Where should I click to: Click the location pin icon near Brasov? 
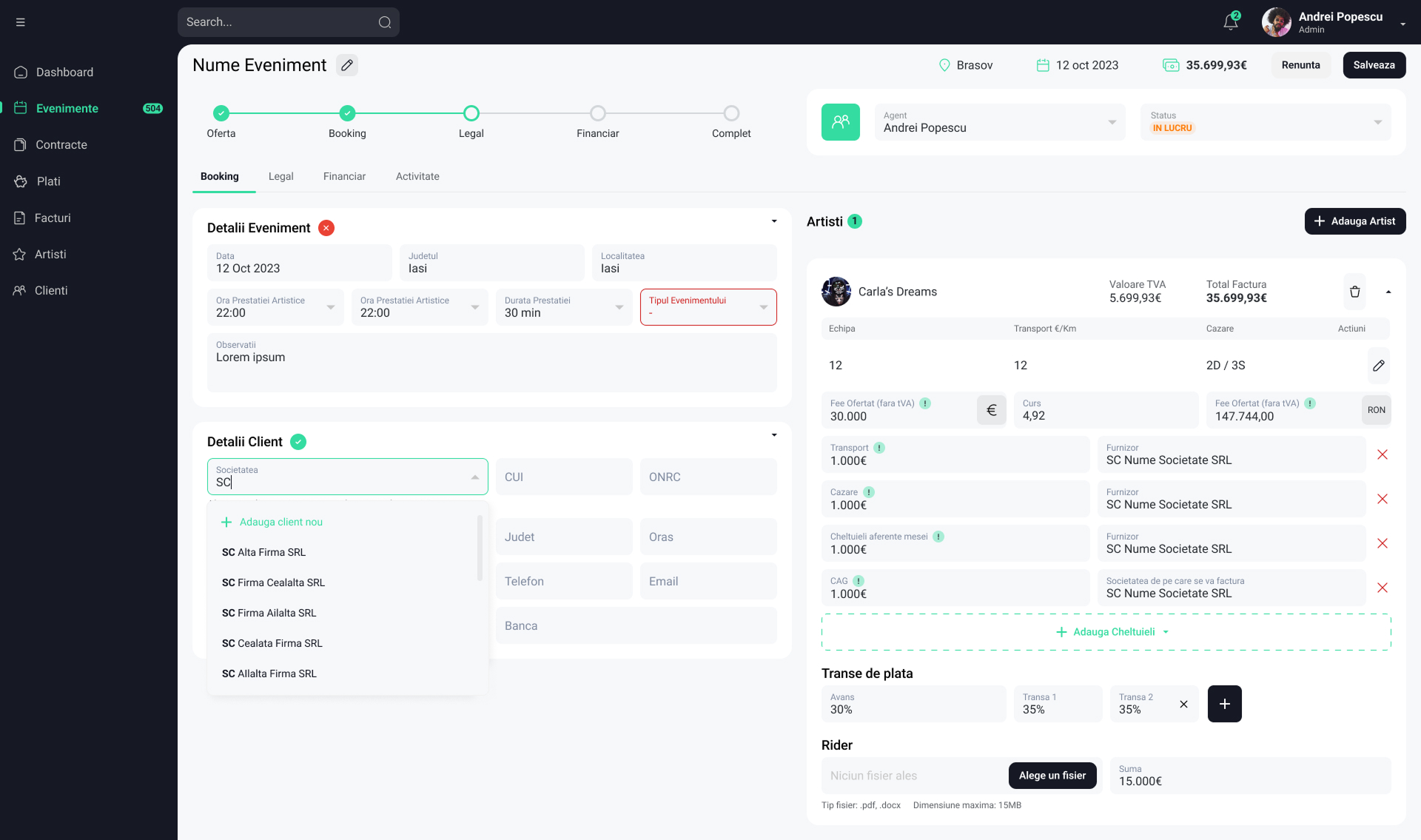coord(944,64)
